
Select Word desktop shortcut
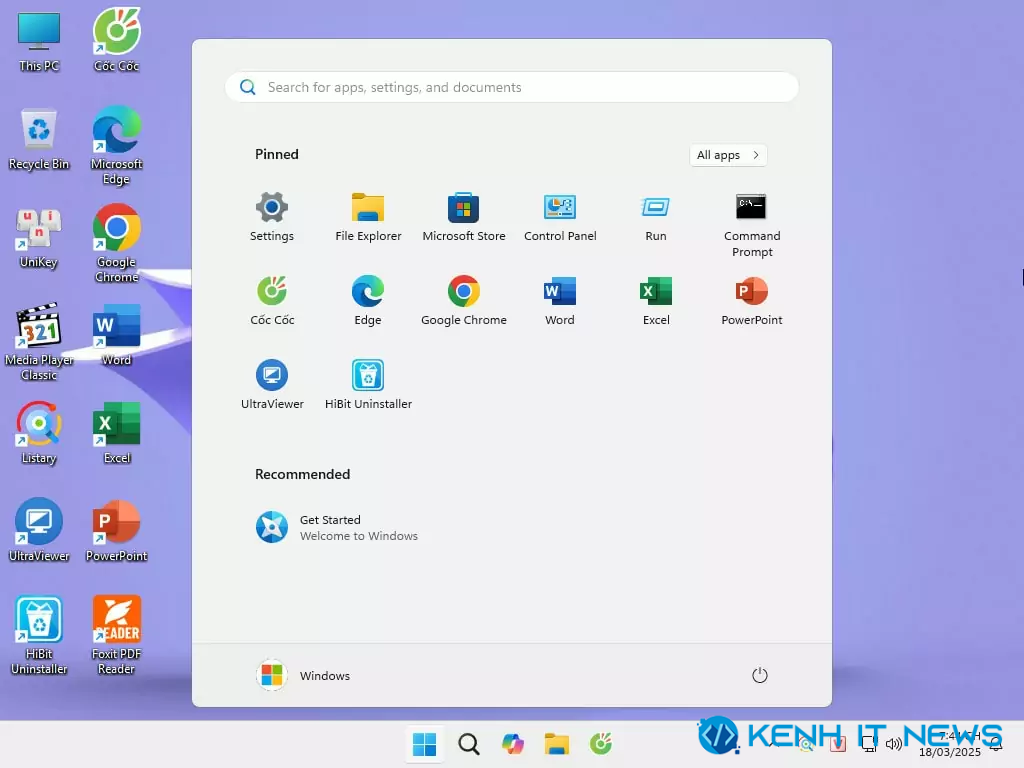[116, 335]
